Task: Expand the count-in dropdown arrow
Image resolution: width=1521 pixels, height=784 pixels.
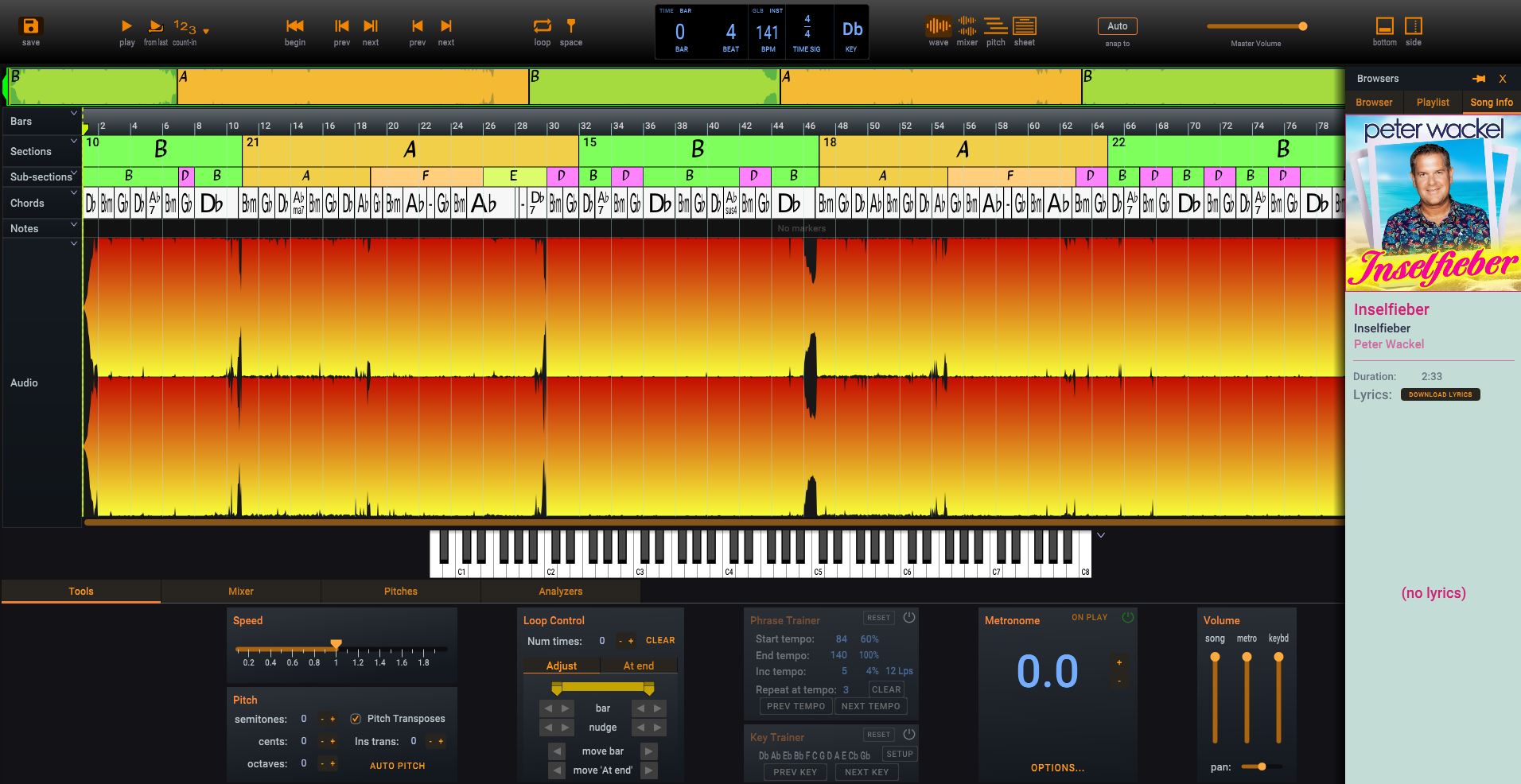Action: pyautogui.click(x=206, y=32)
